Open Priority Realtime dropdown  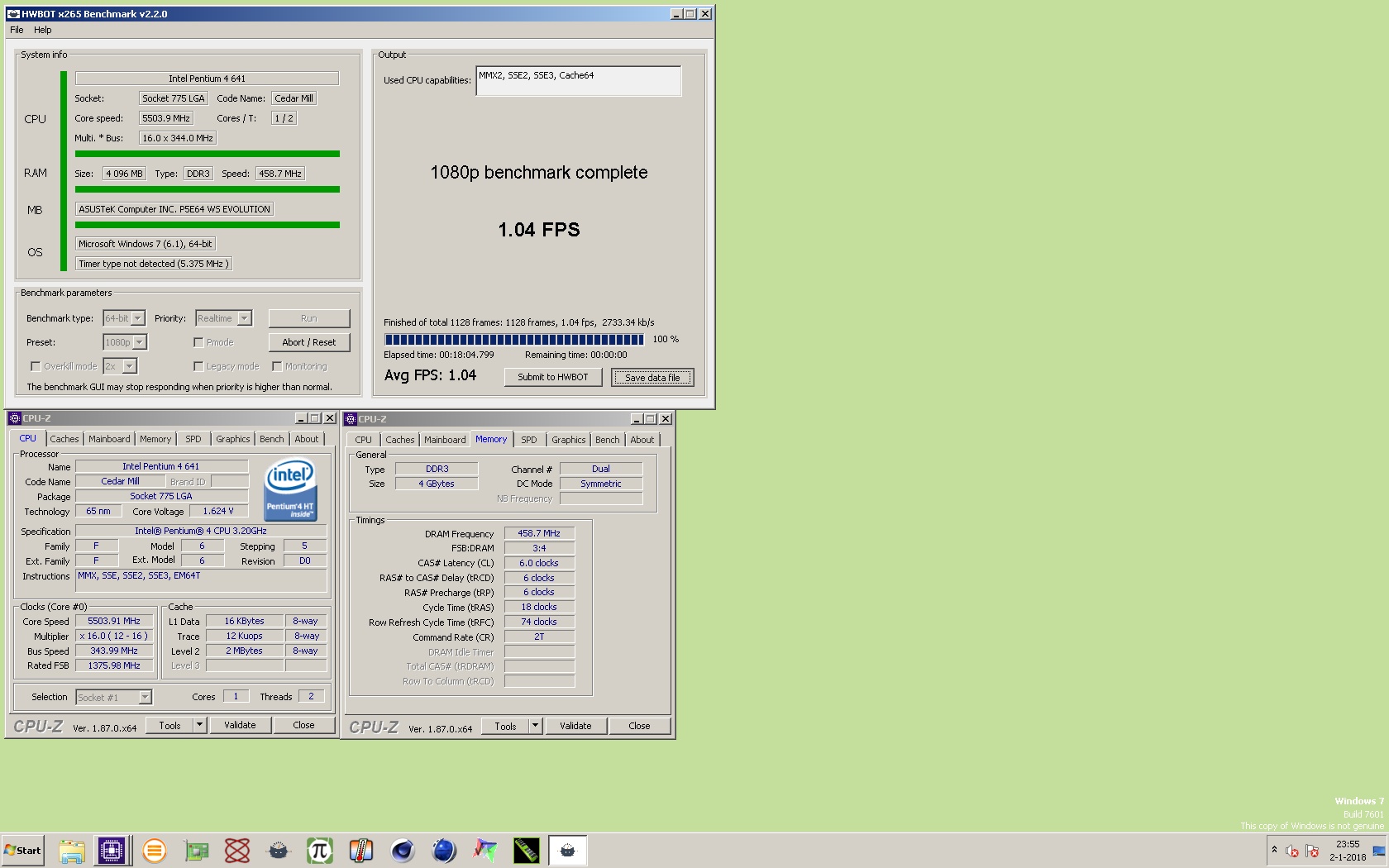tap(223, 318)
